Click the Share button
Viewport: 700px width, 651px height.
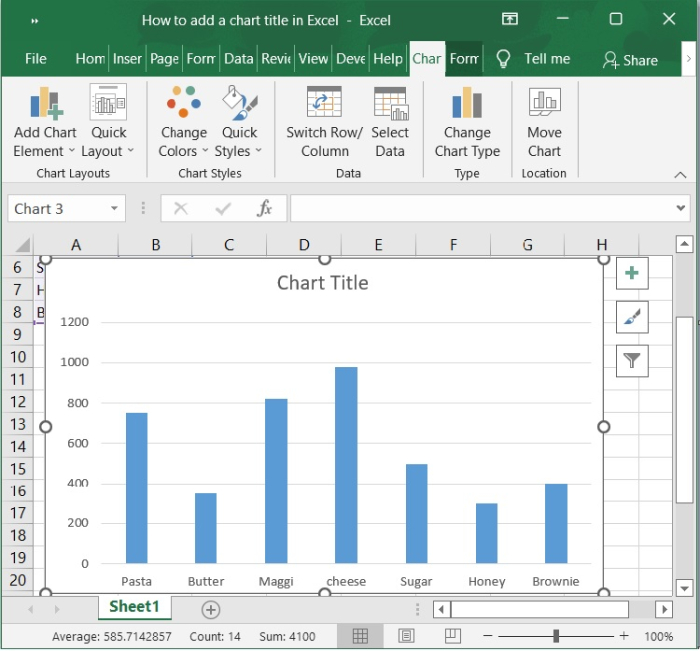click(x=630, y=60)
